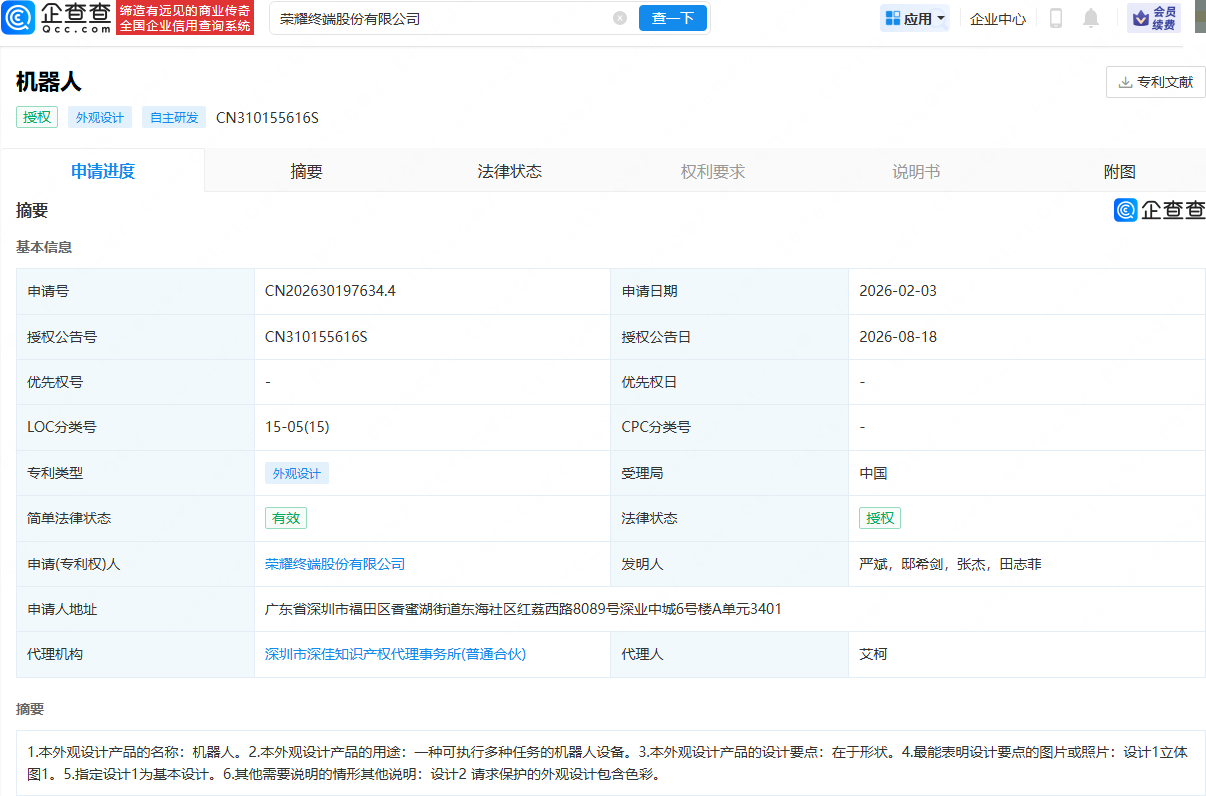Select the 有效 legal status tag
This screenshot has width=1206, height=796.
(x=286, y=518)
